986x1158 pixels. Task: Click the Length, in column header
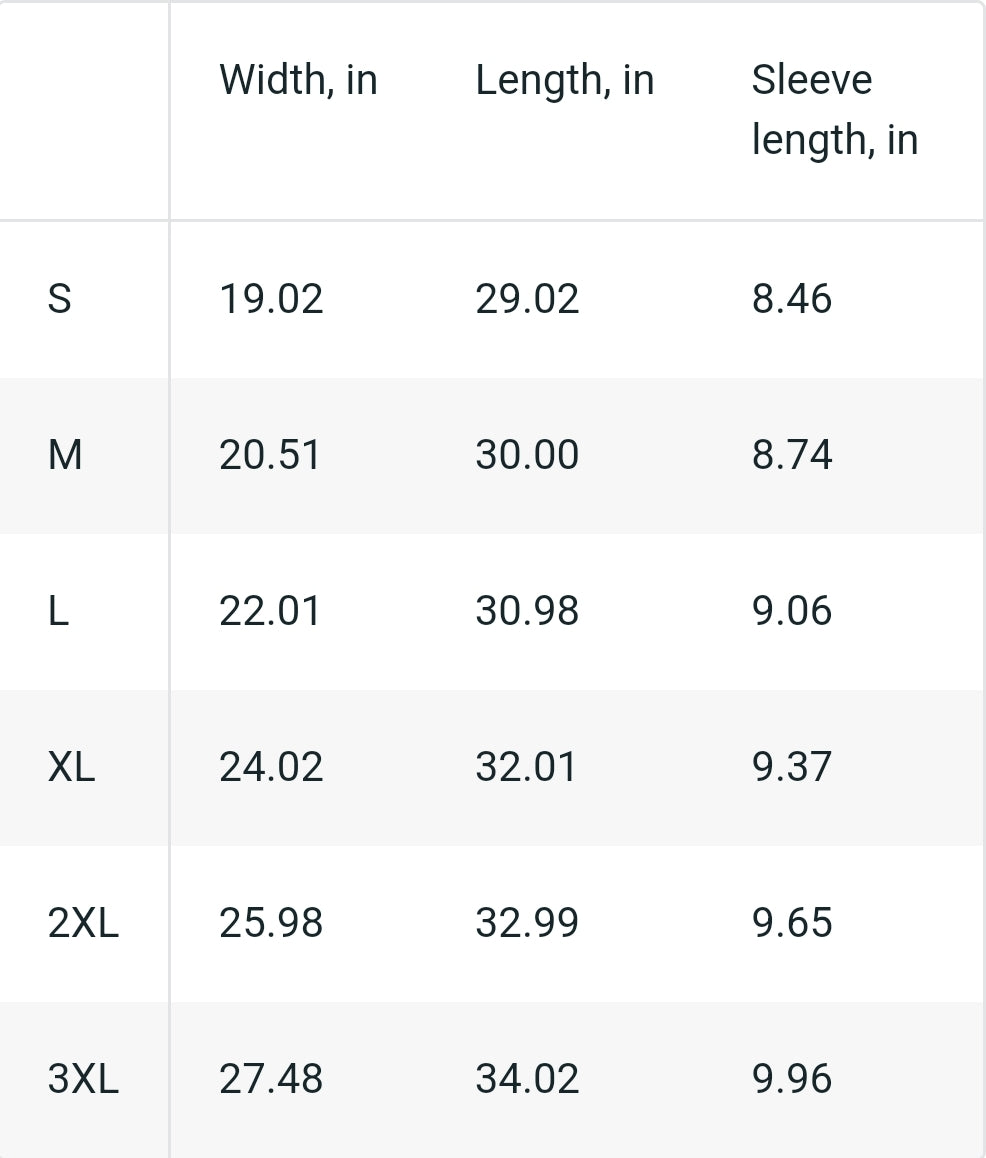tap(564, 80)
